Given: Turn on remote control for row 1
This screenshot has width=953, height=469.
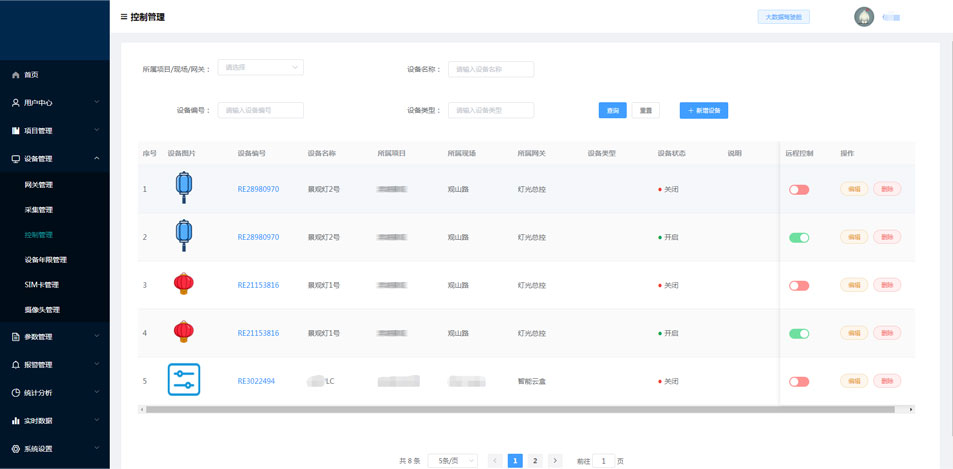Looking at the screenshot, I should pyautogui.click(x=799, y=189).
